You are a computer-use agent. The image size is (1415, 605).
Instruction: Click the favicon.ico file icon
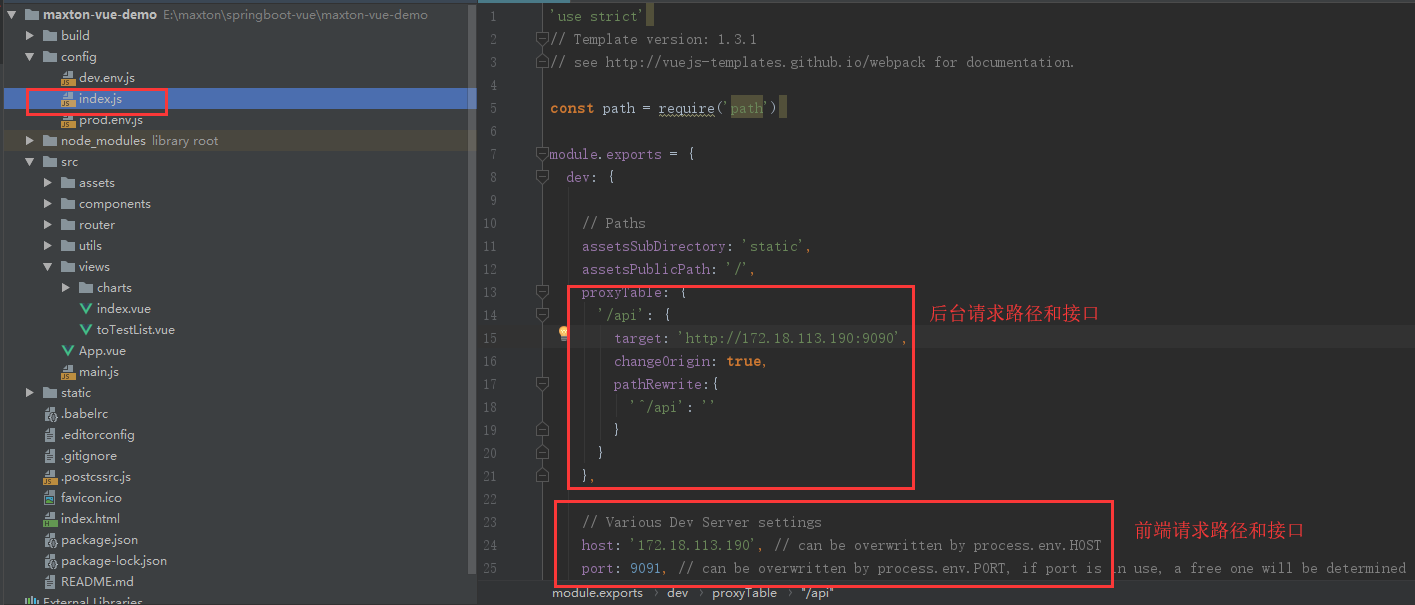[x=49, y=498]
